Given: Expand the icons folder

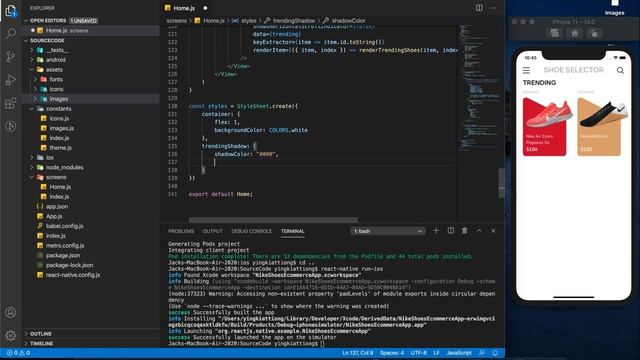Looking at the screenshot, I should pos(35,89).
